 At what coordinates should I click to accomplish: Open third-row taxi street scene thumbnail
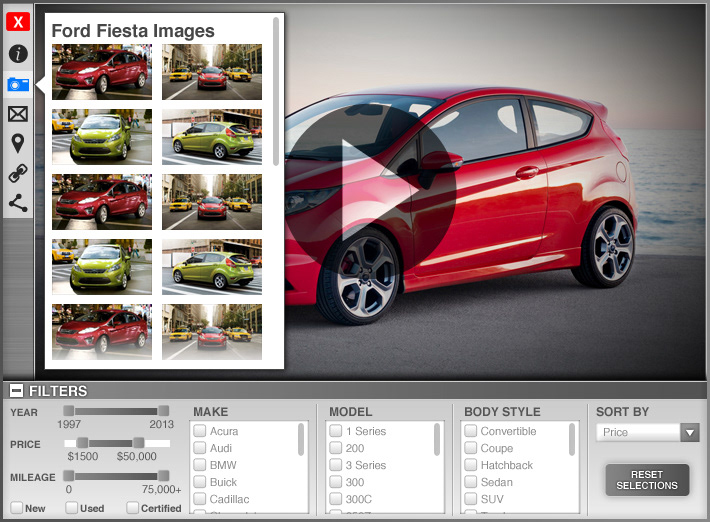point(212,202)
